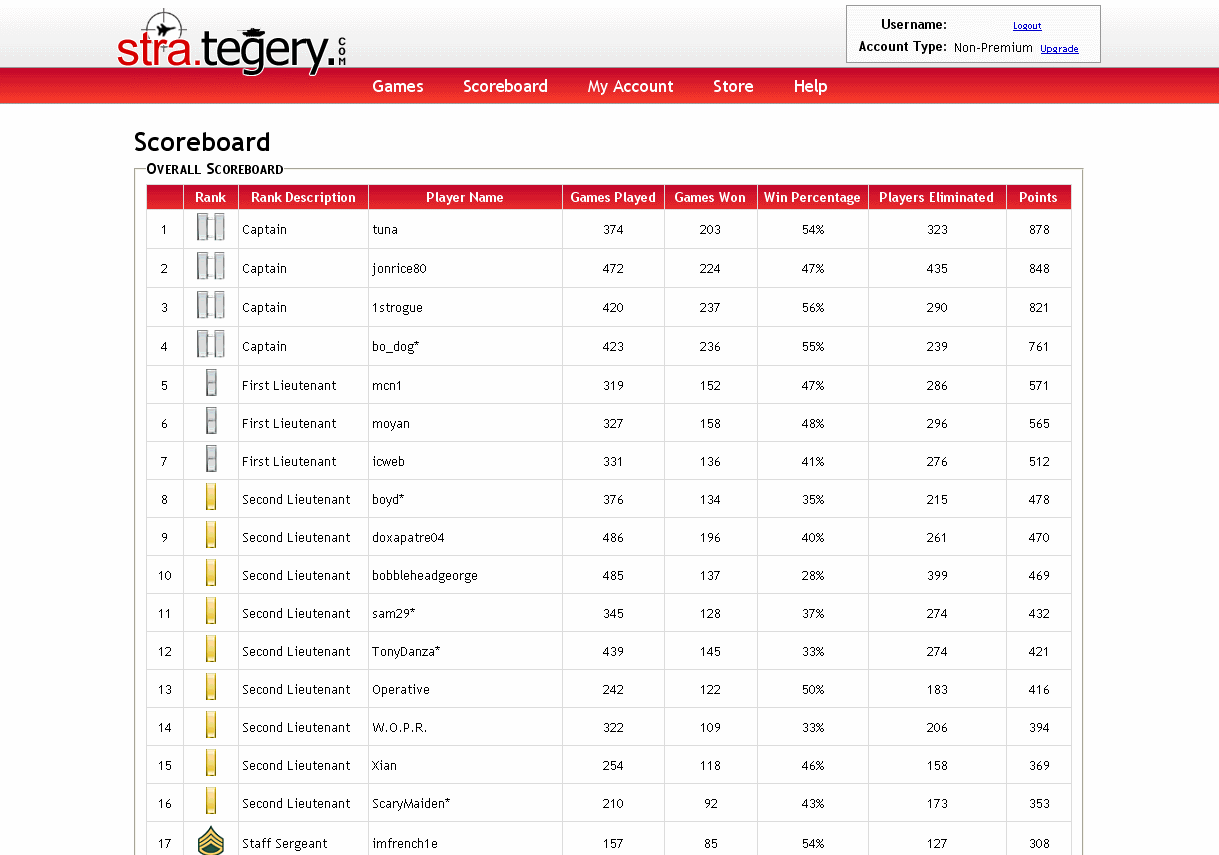Select player name Xian
Image resolution: width=1219 pixels, height=855 pixels.
click(385, 765)
